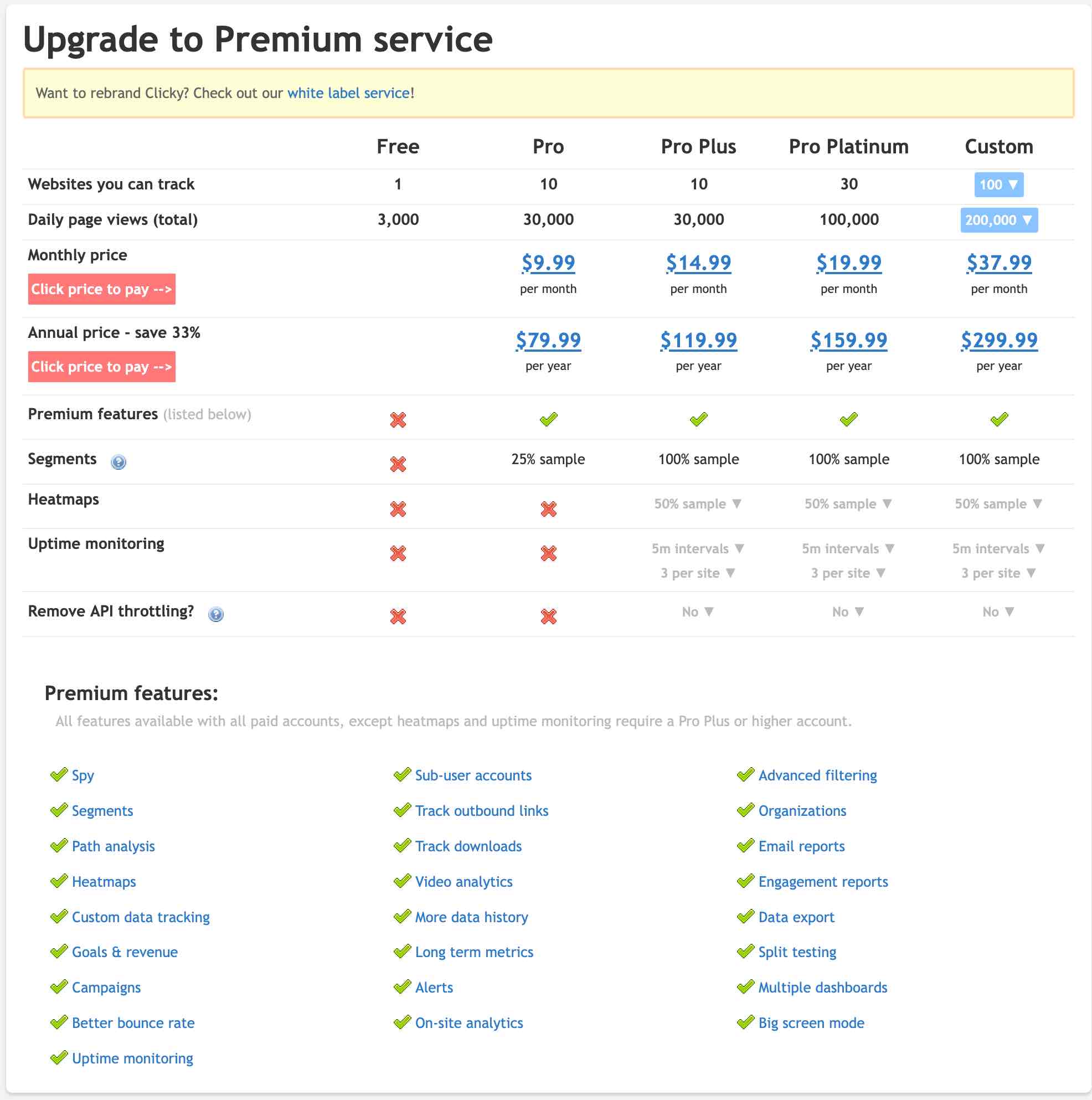This screenshot has width=1092, height=1100.
Task: Click the red X under Free for Heatmaps
Action: pyautogui.click(x=398, y=509)
